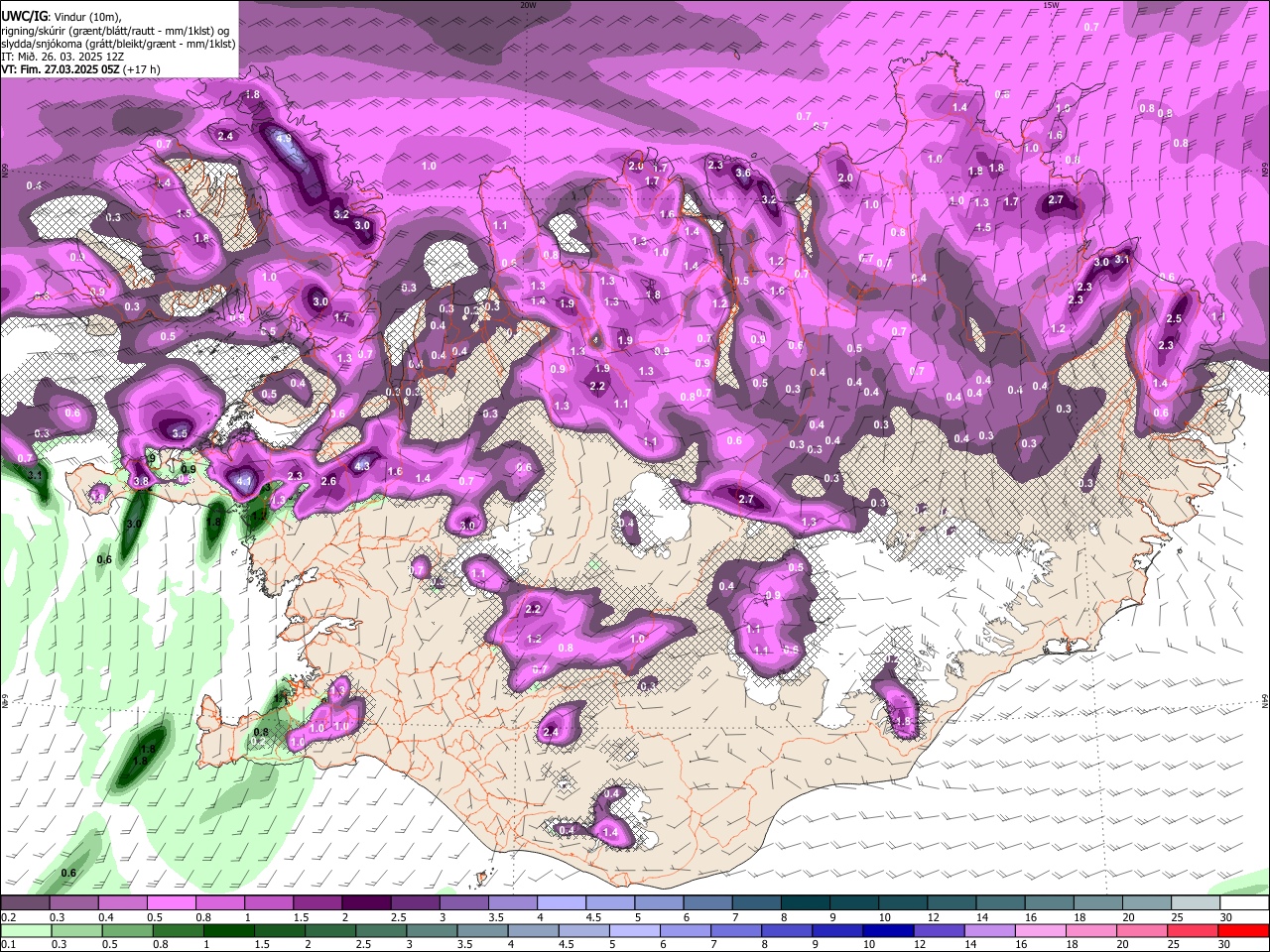The height and width of the screenshot is (952, 1270).
Task: Click the 15W longitude label
Action: pos(1051,5)
